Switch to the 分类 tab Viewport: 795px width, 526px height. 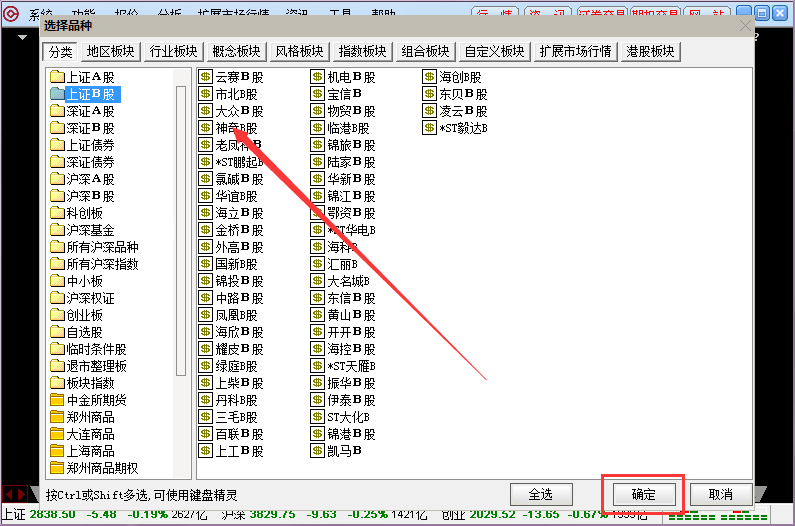(60, 52)
